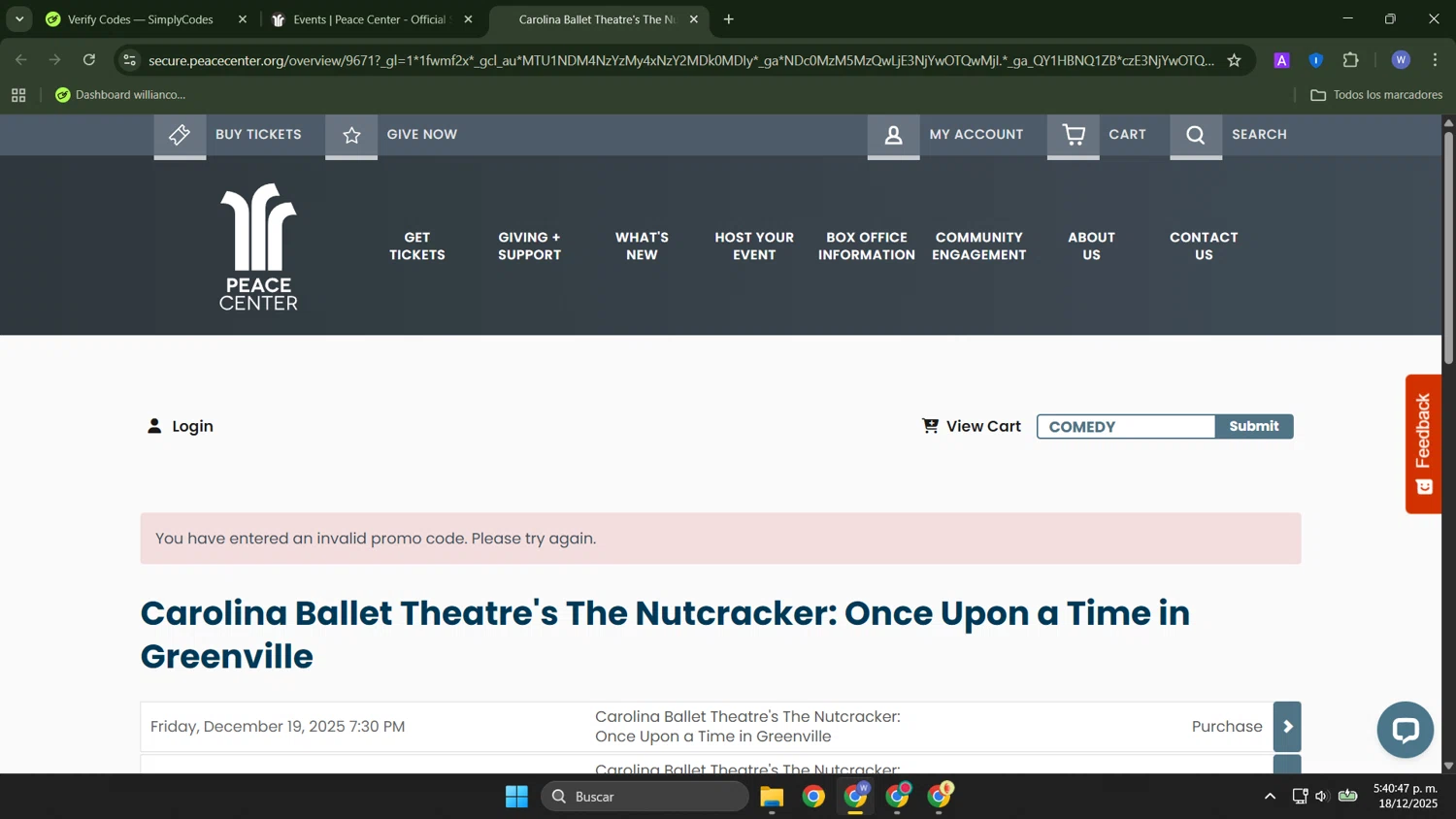The width and height of the screenshot is (1456, 819).
Task: Click the promo code field containing COMEDY
Action: [1126, 426]
